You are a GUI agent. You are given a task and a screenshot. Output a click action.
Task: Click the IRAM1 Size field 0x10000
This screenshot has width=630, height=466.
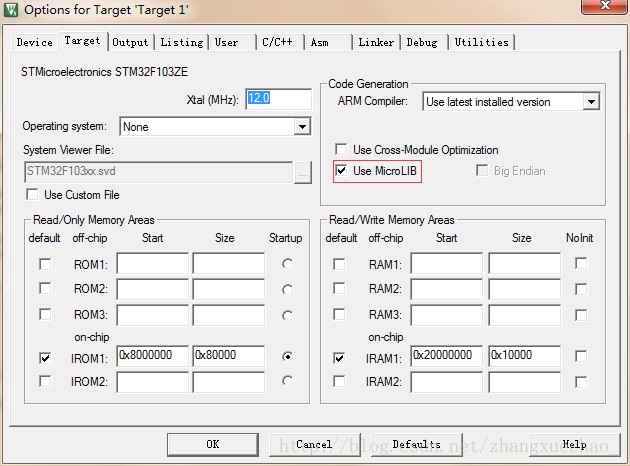(524, 356)
